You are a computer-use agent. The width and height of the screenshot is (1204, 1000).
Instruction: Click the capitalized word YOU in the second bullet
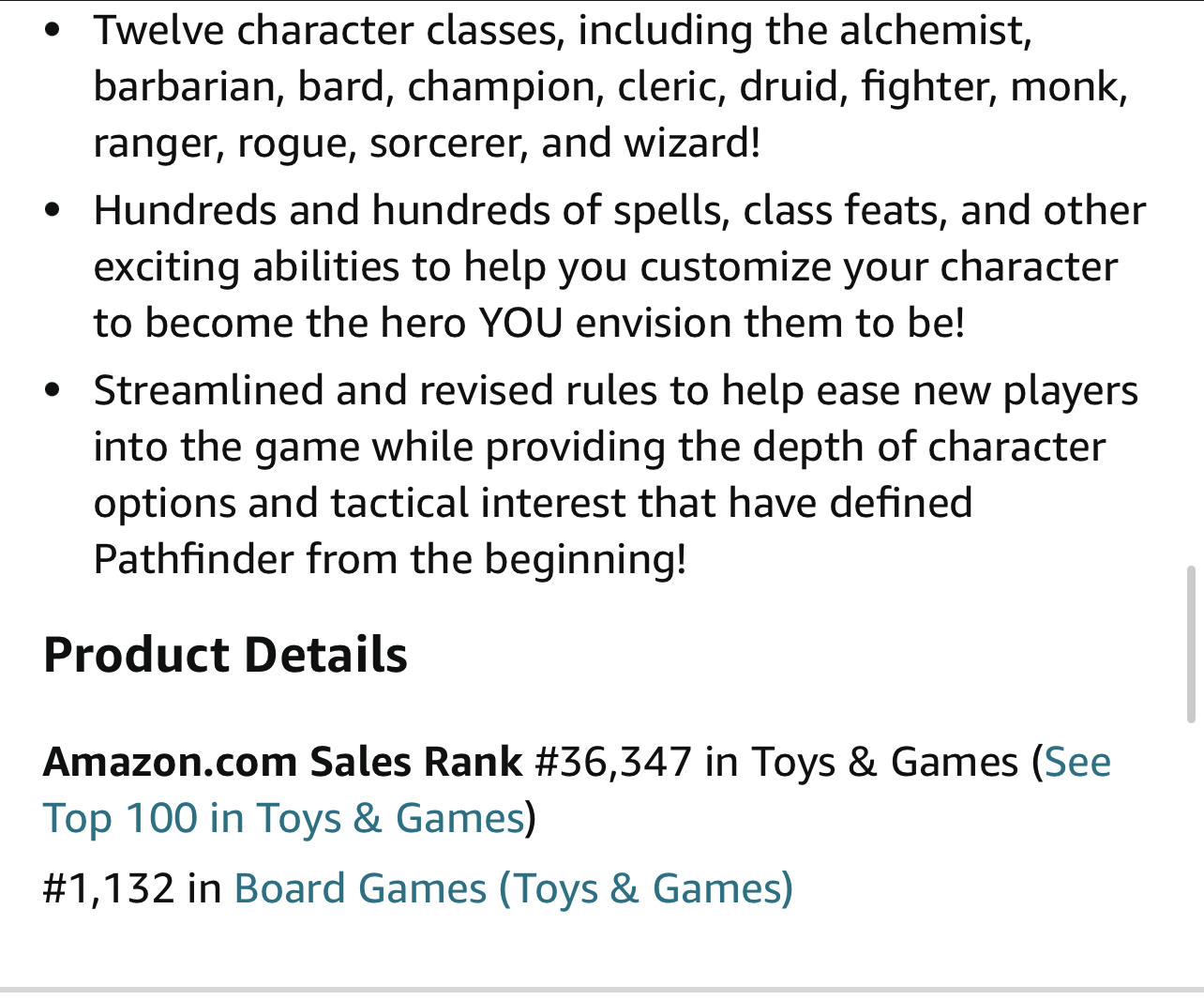(x=521, y=323)
